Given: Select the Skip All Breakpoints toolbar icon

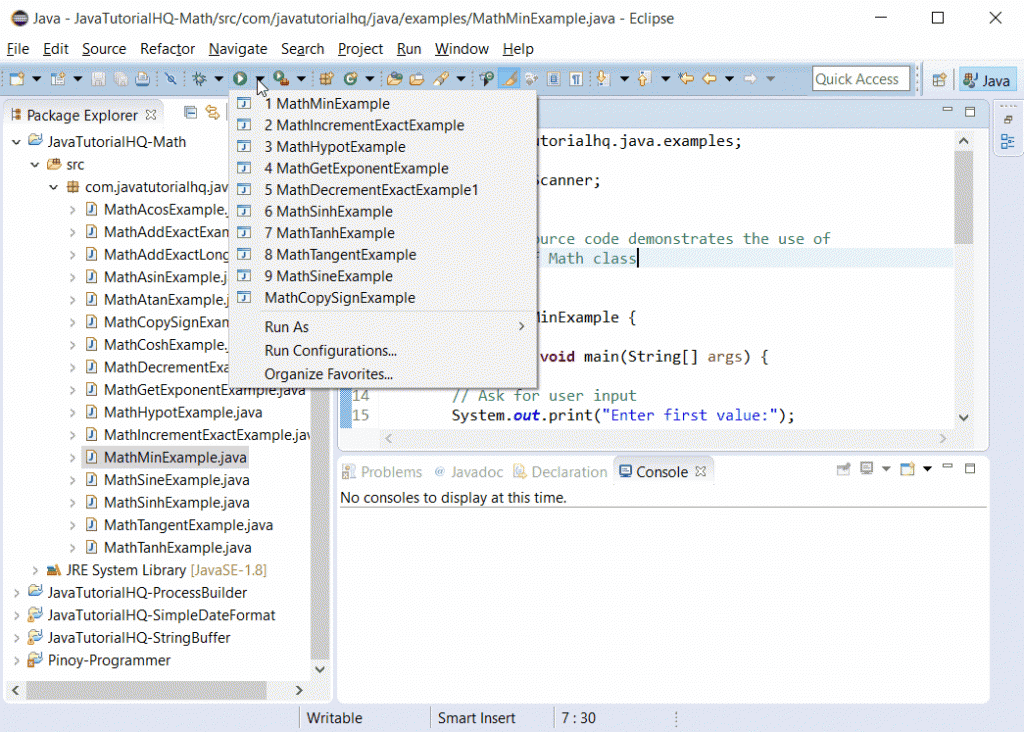Looking at the screenshot, I should (168, 79).
